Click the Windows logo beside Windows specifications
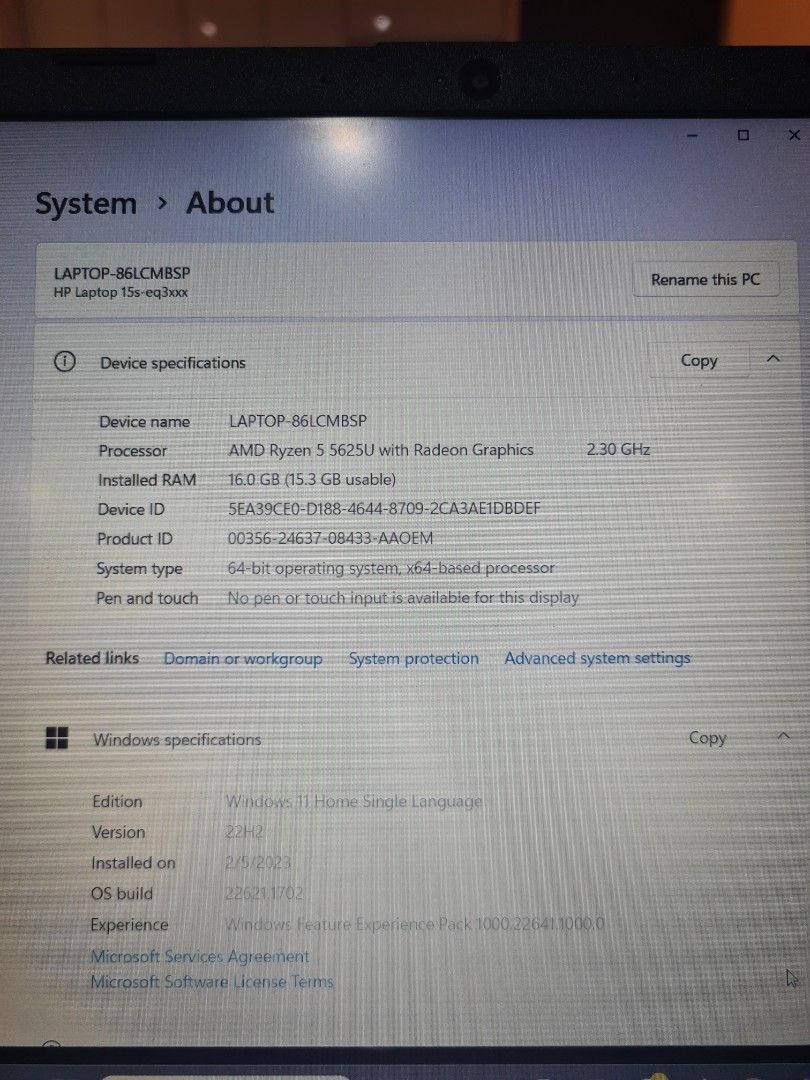The image size is (810, 1080). point(57,739)
